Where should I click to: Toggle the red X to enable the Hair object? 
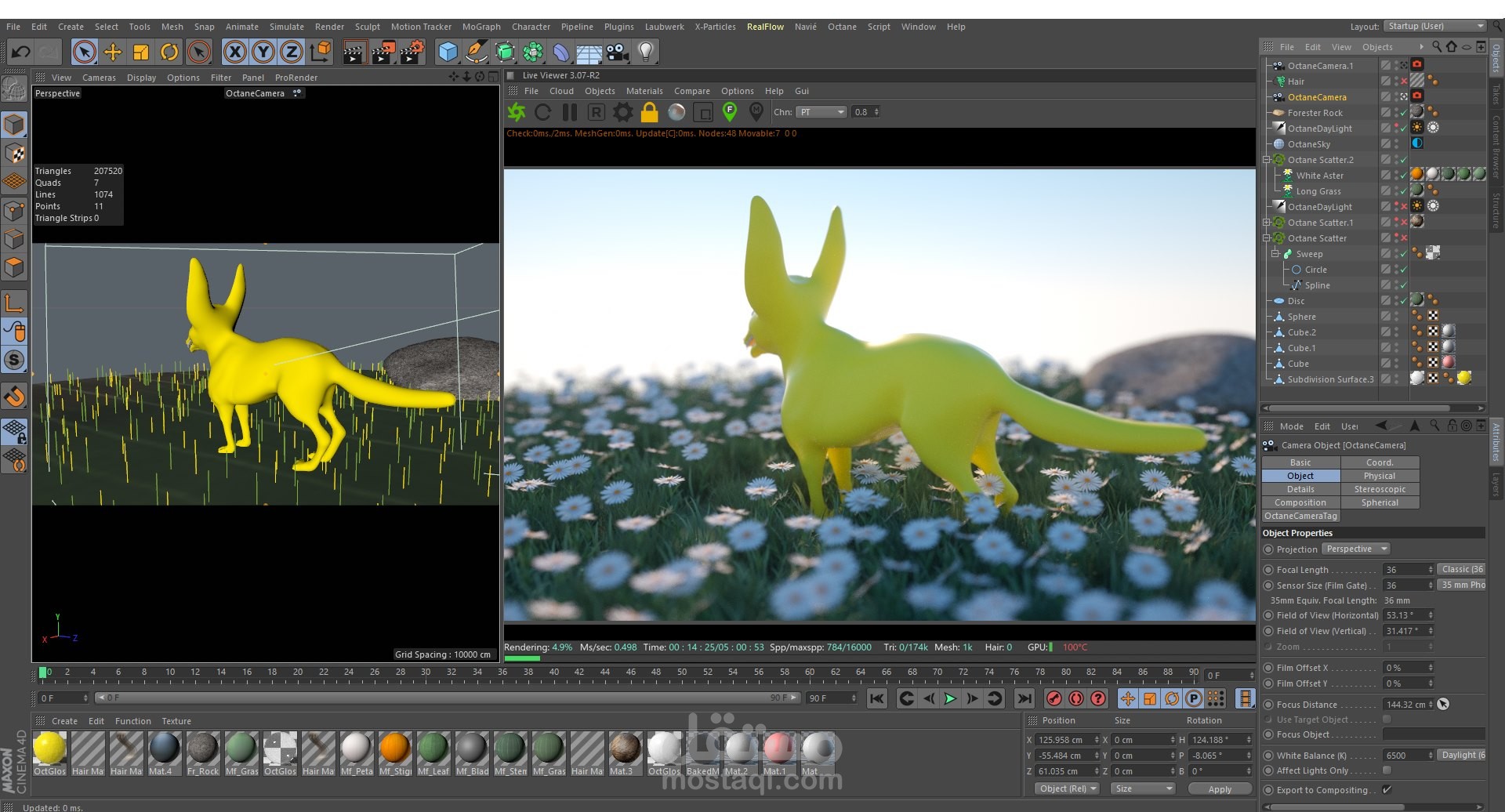pyautogui.click(x=1404, y=81)
